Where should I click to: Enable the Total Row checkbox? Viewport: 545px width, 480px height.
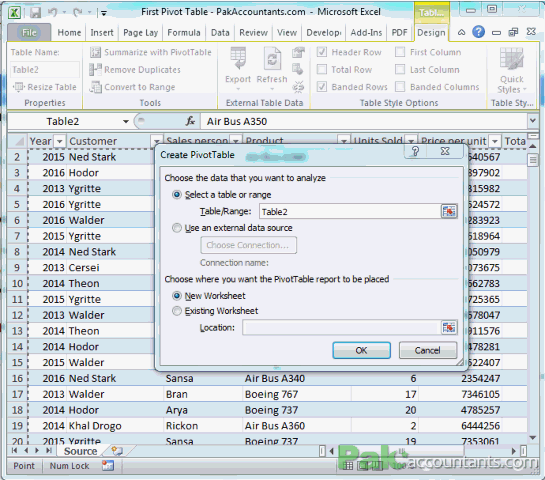coord(322,69)
